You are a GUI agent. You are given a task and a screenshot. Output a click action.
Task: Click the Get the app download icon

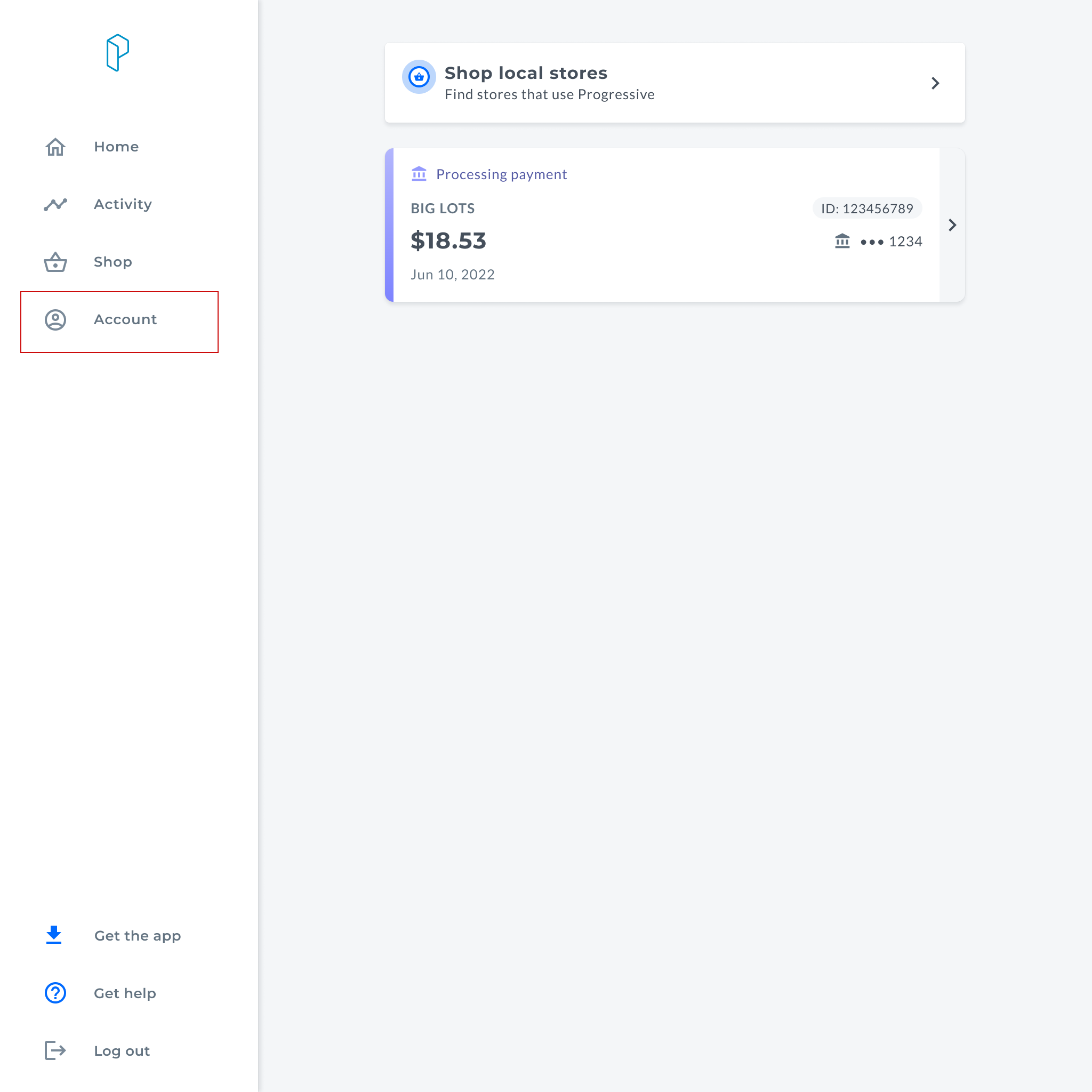click(x=54, y=935)
